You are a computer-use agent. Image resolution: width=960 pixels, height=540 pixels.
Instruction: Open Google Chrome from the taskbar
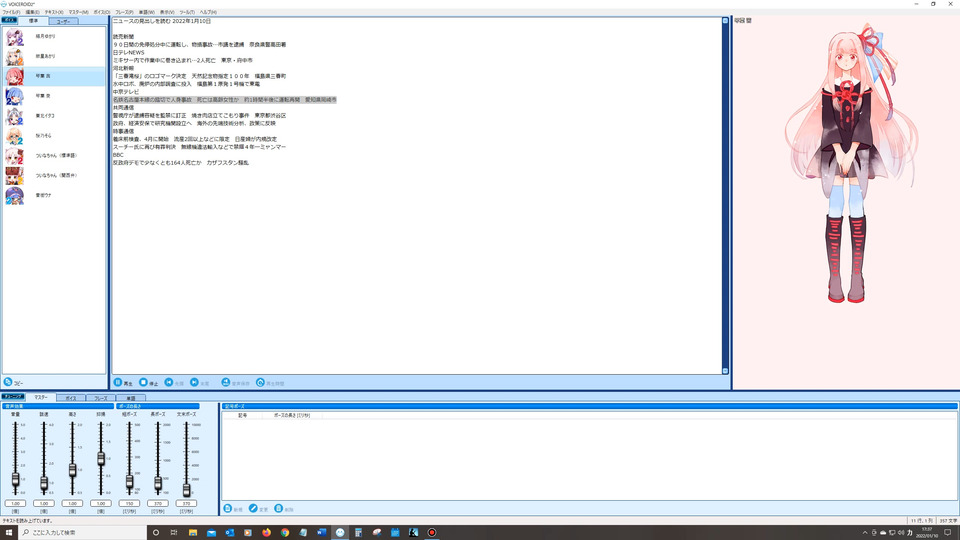point(285,533)
